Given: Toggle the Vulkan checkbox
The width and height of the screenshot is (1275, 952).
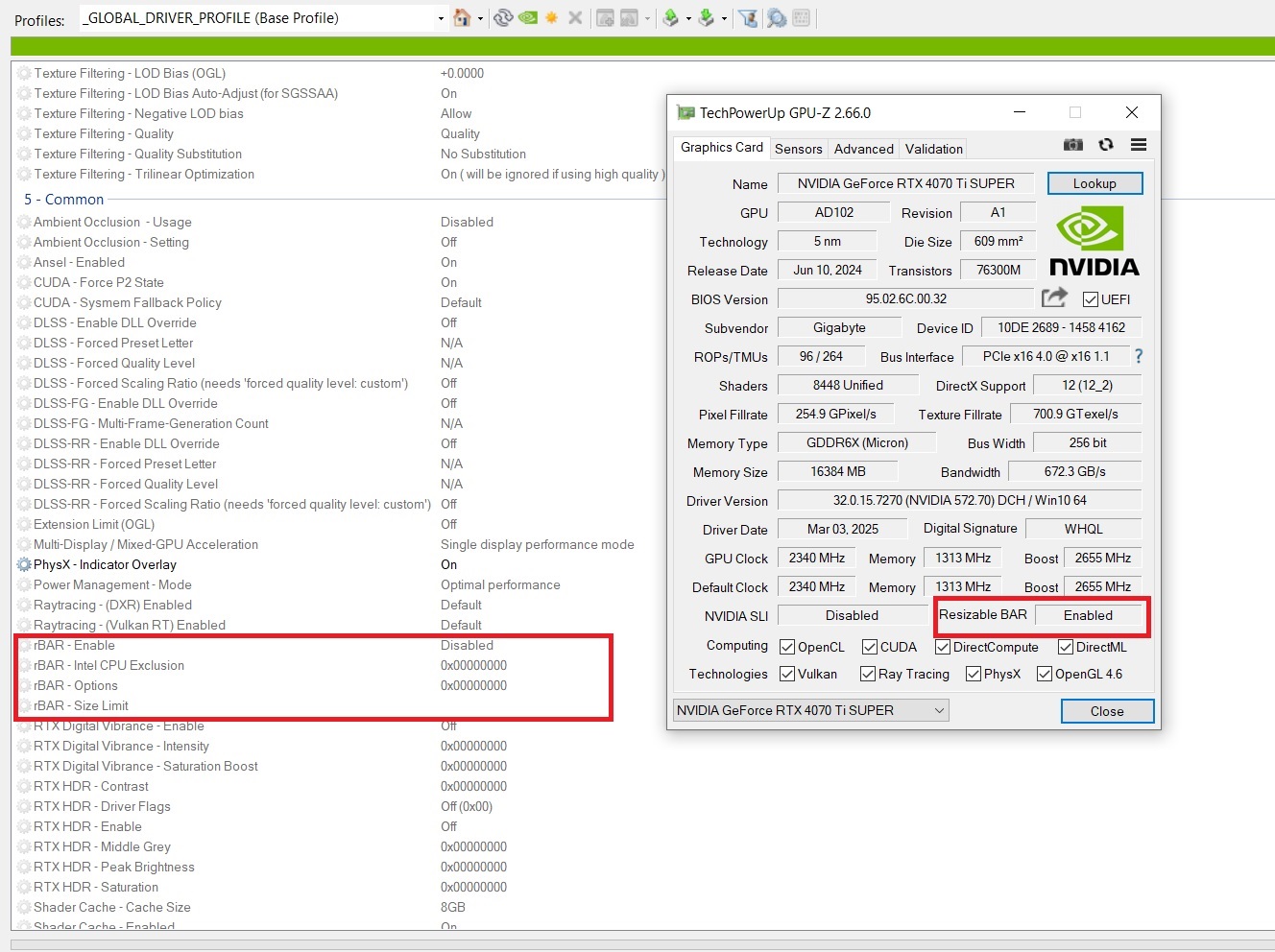Looking at the screenshot, I should coord(787,674).
